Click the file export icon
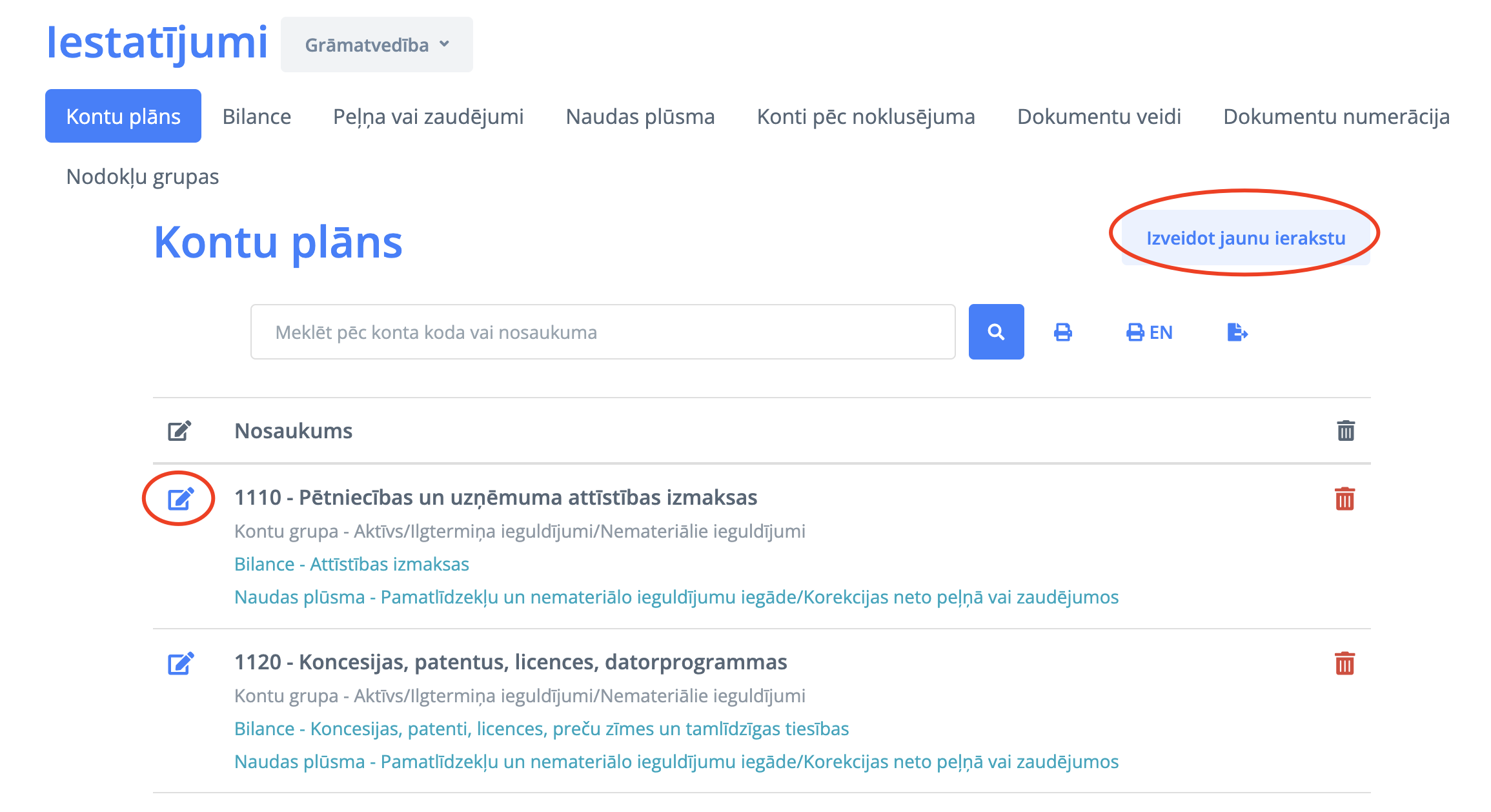Image resolution: width=1491 pixels, height=812 pixels. click(x=1237, y=332)
